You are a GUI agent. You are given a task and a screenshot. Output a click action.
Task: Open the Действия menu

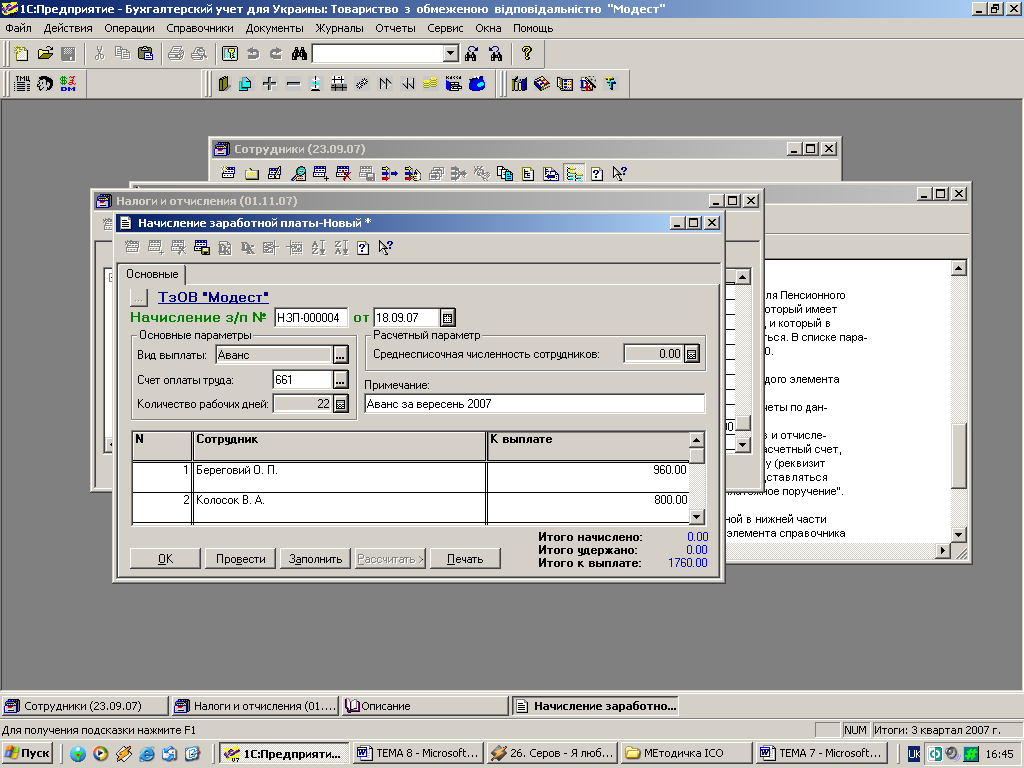68,28
